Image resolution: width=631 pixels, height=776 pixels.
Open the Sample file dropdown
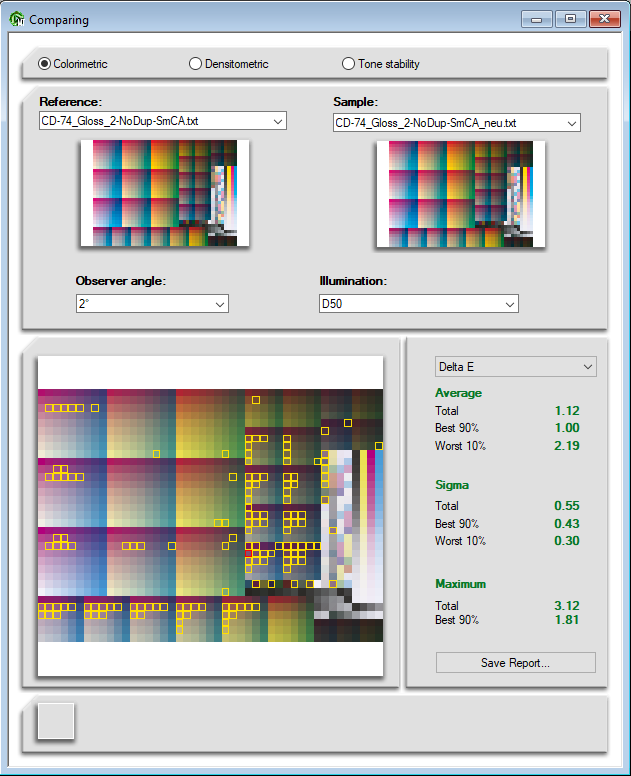point(457,123)
